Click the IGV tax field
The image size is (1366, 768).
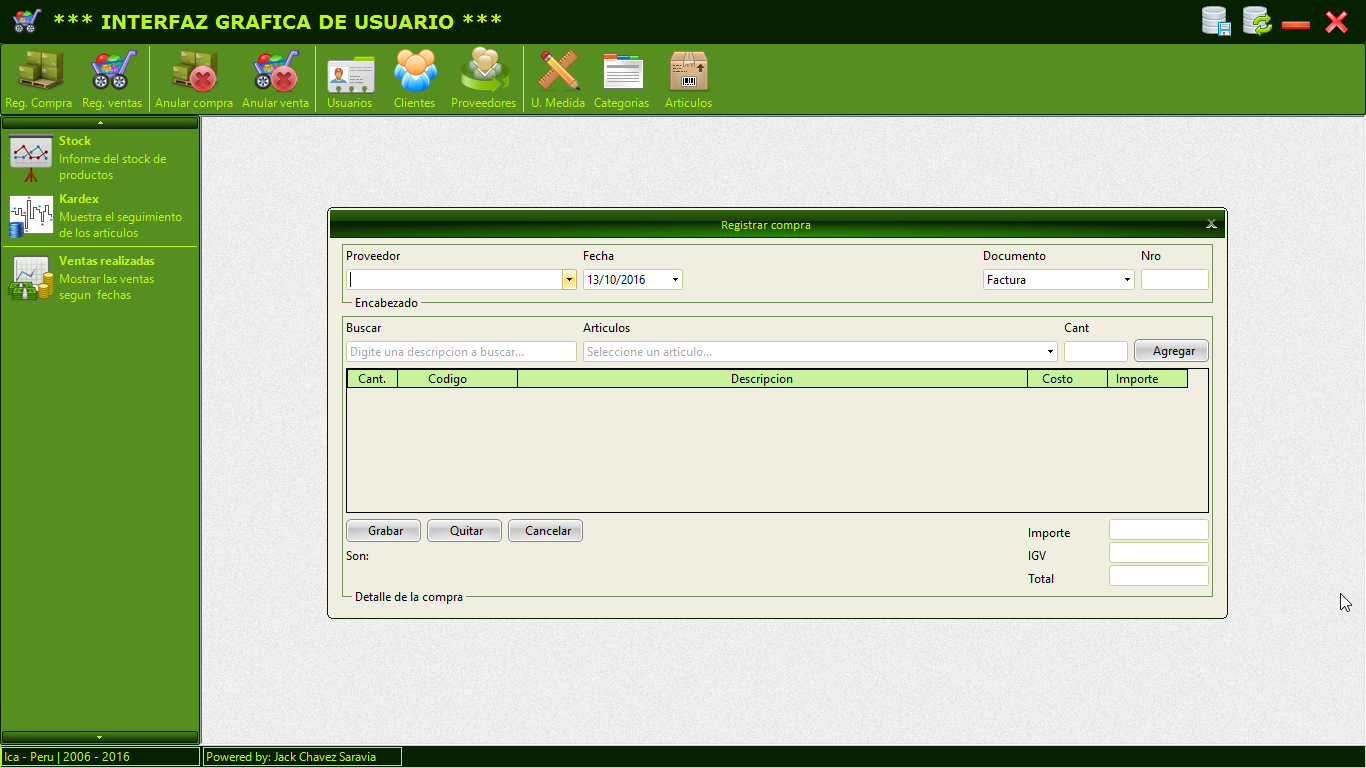point(1159,553)
